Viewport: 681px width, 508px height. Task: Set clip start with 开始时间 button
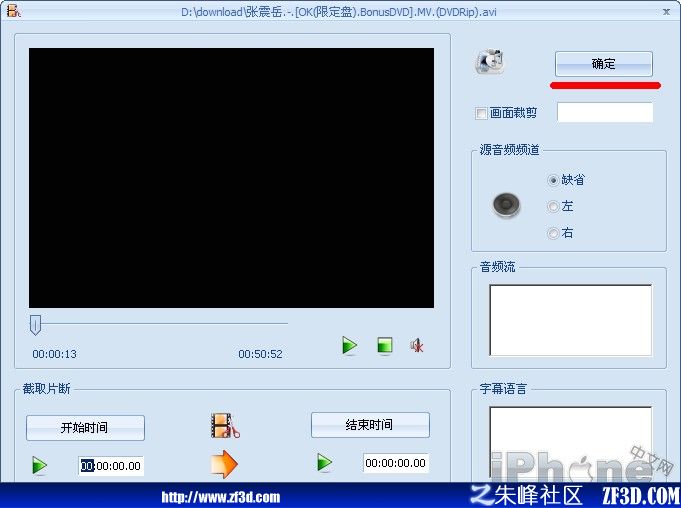tap(85, 428)
